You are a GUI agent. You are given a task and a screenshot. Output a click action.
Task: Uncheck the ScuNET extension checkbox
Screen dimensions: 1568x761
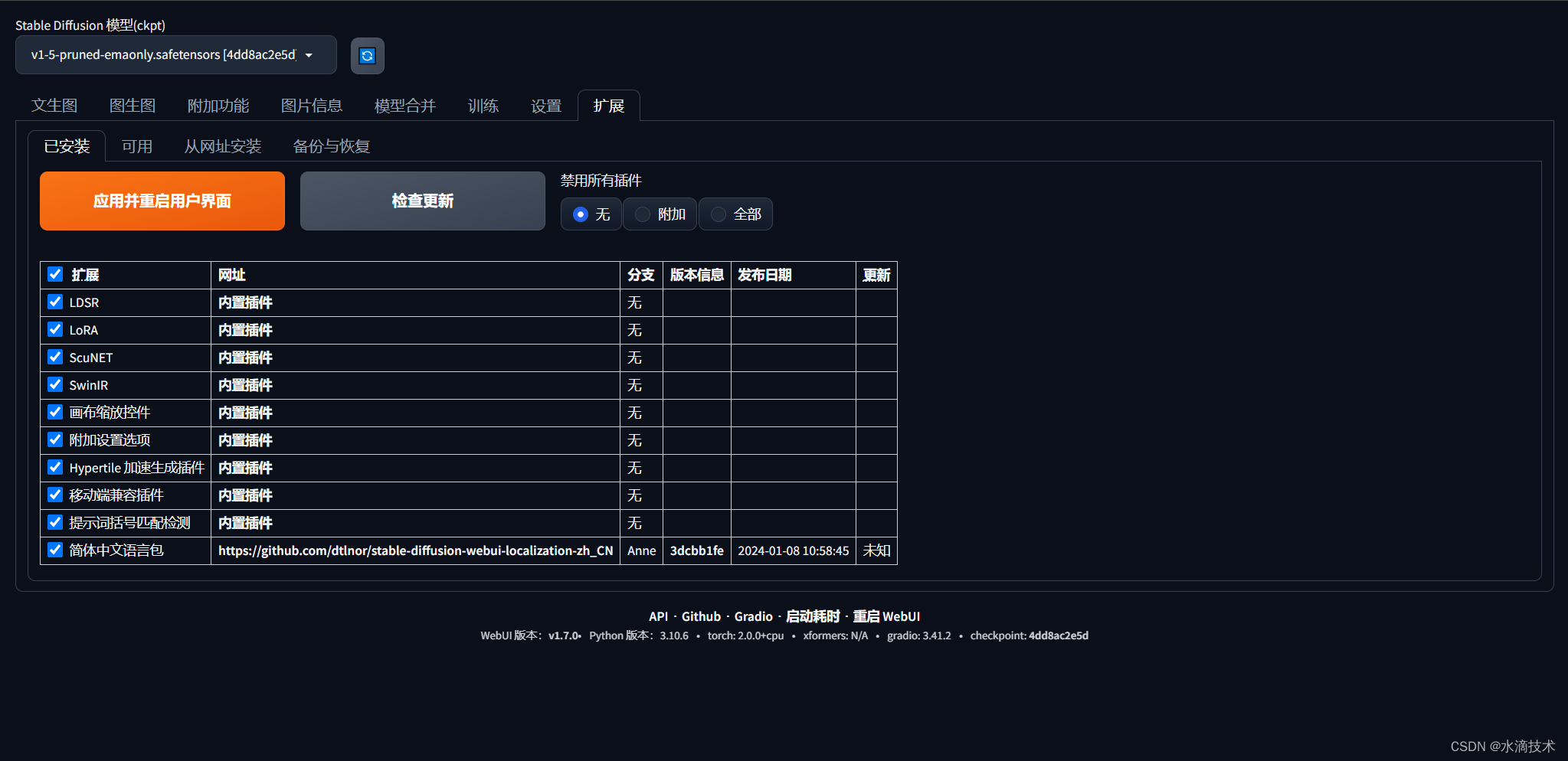coord(55,357)
